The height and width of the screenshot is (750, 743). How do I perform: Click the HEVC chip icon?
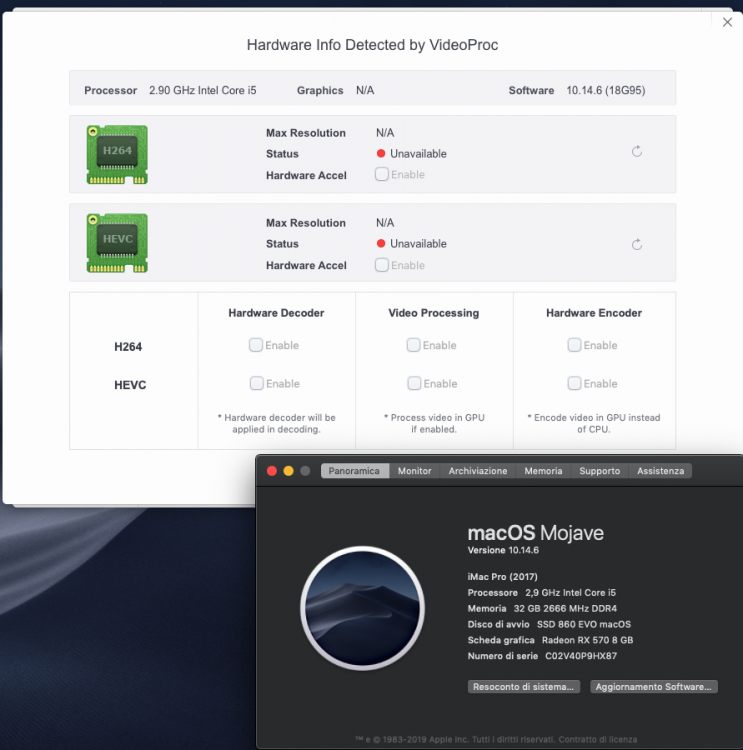pos(117,243)
